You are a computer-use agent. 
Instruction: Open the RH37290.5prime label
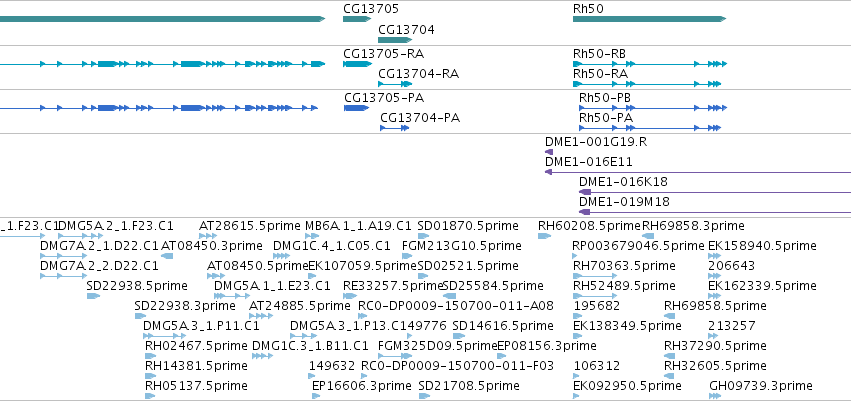click(715, 346)
